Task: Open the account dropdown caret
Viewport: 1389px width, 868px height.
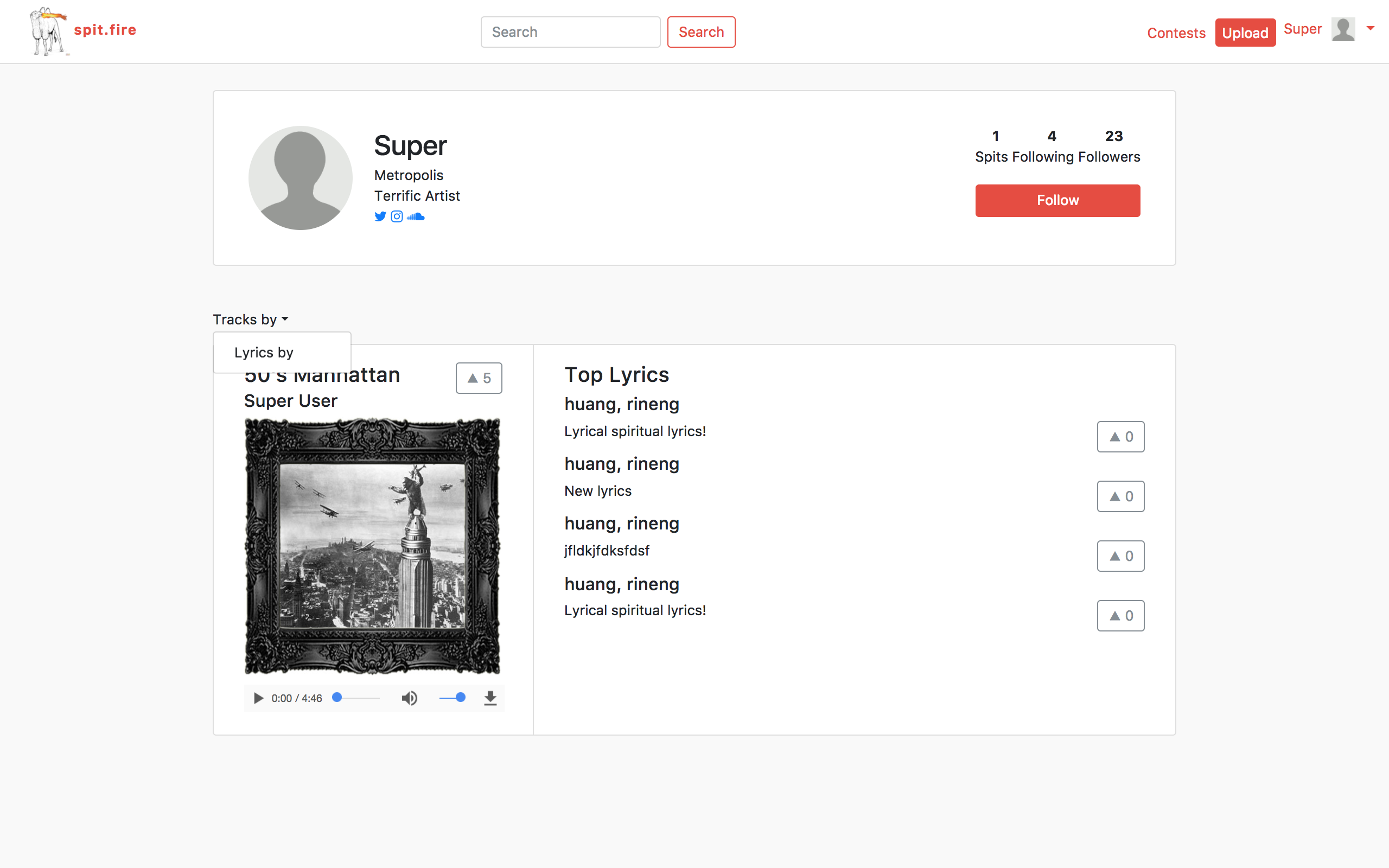Action: tap(1370, 28)
